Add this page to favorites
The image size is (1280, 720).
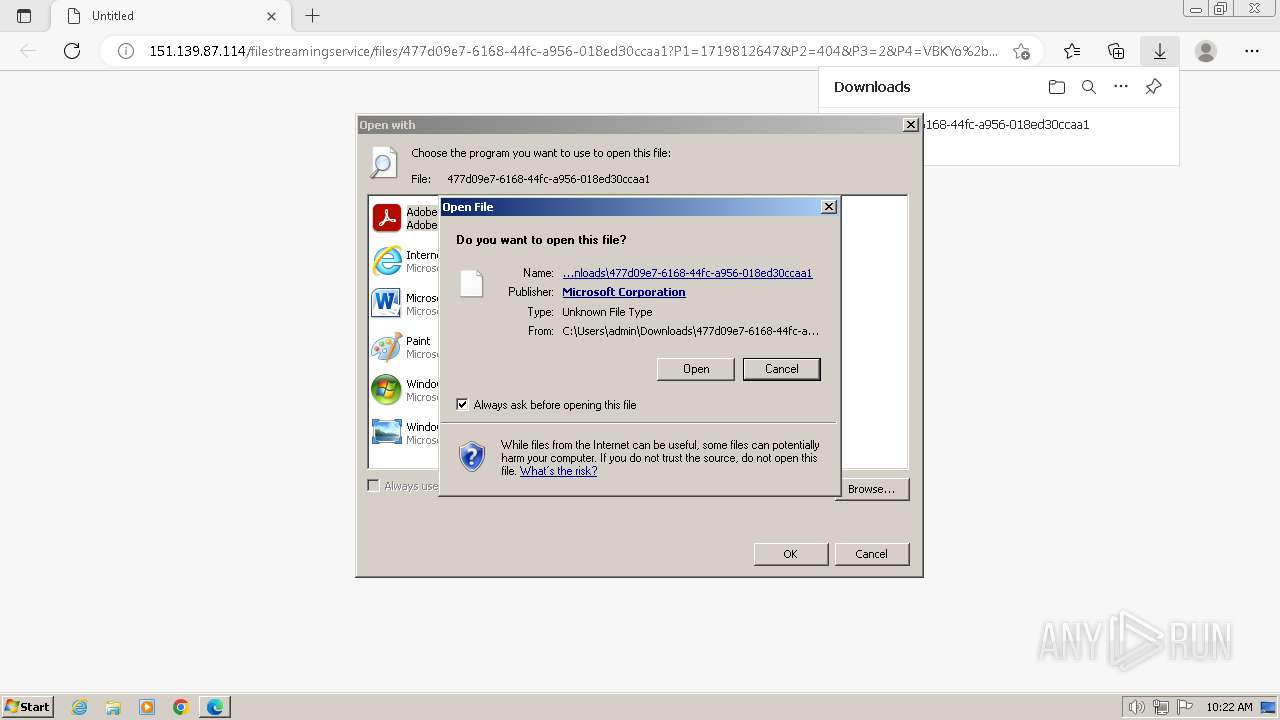[1021, 51]
